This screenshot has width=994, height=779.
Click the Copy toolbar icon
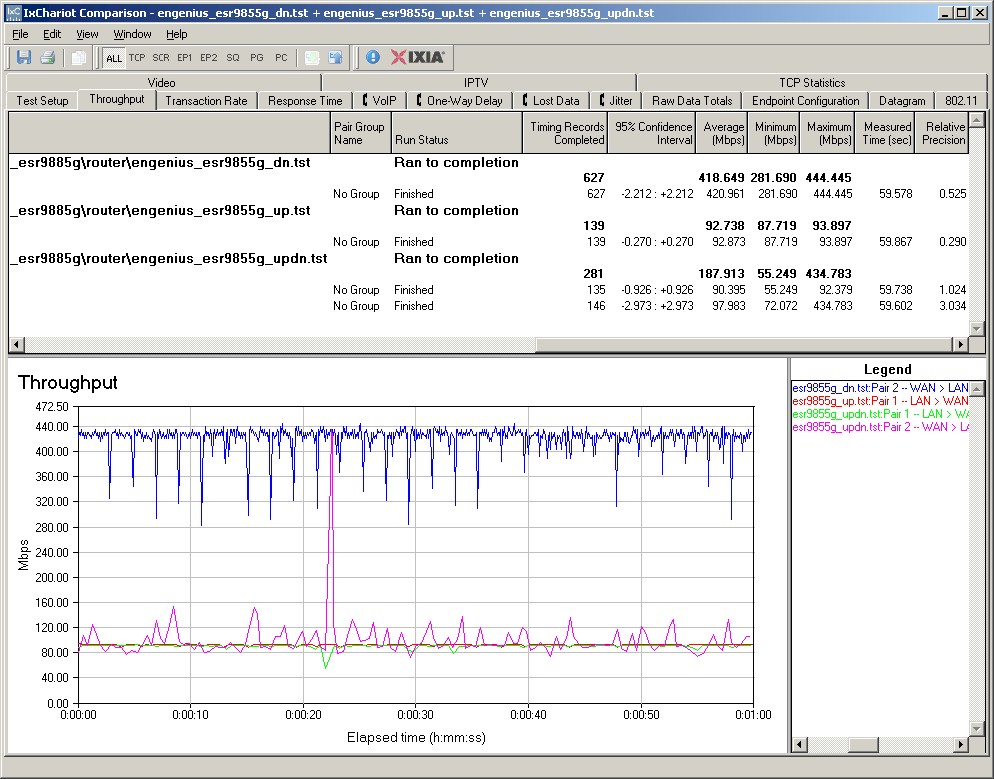(79, 58)
